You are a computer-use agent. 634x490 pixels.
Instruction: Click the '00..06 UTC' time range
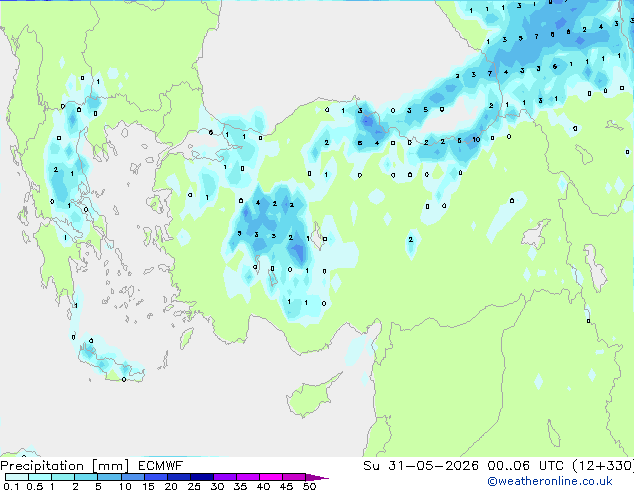(x=525, y=466)
